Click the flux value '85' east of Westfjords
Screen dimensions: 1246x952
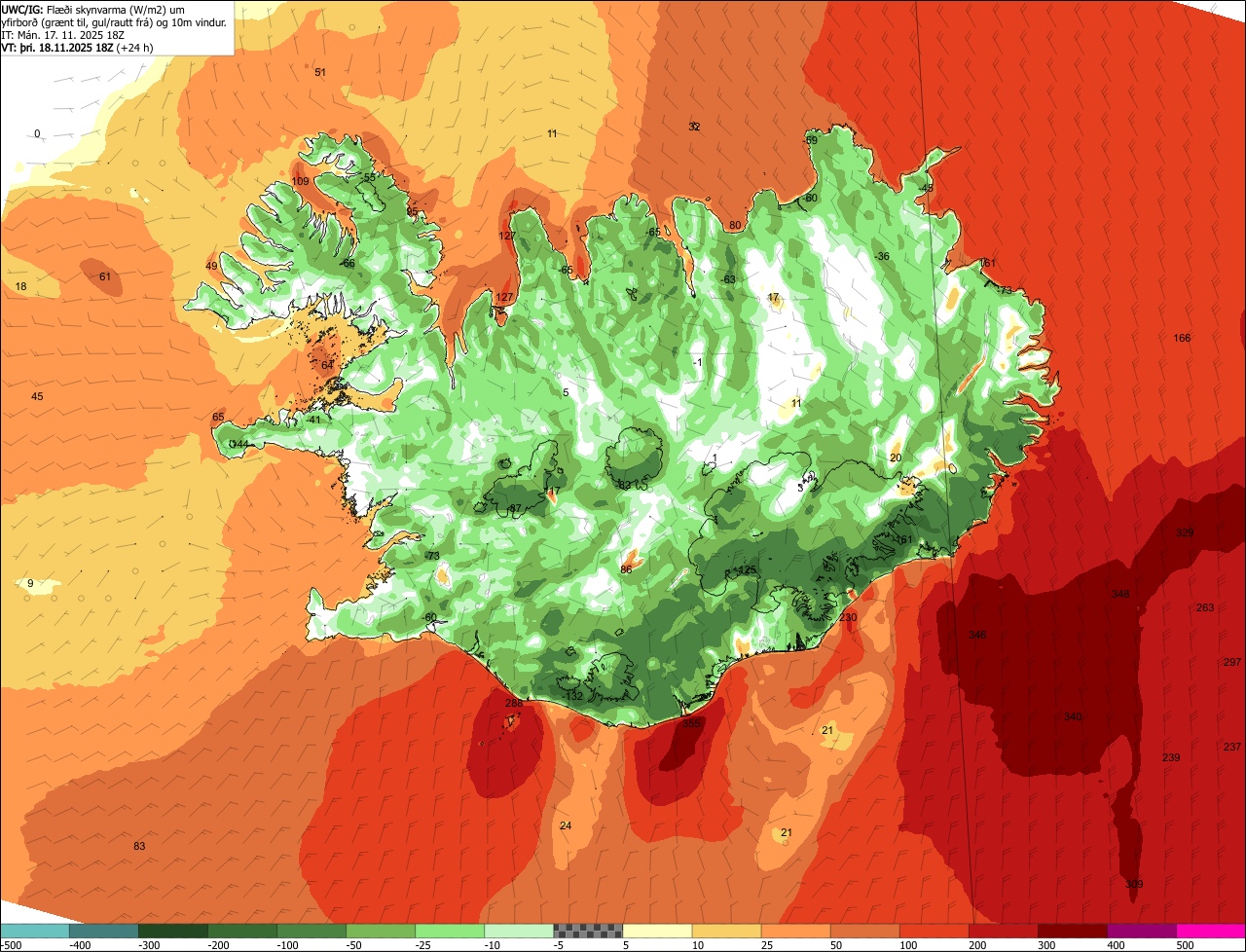[412, 211]
